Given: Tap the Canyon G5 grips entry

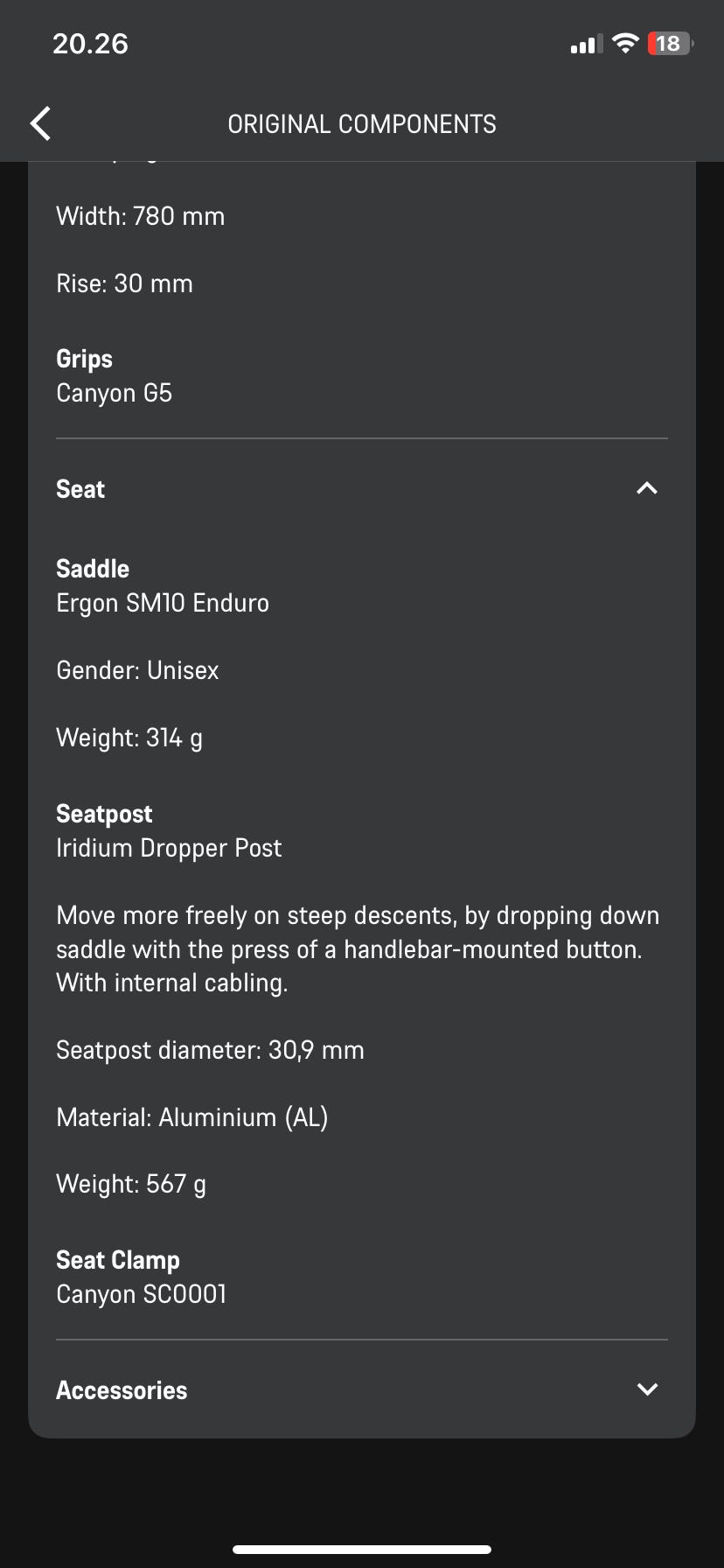Looking at the screenshot, I should click(x=115, y=393).
